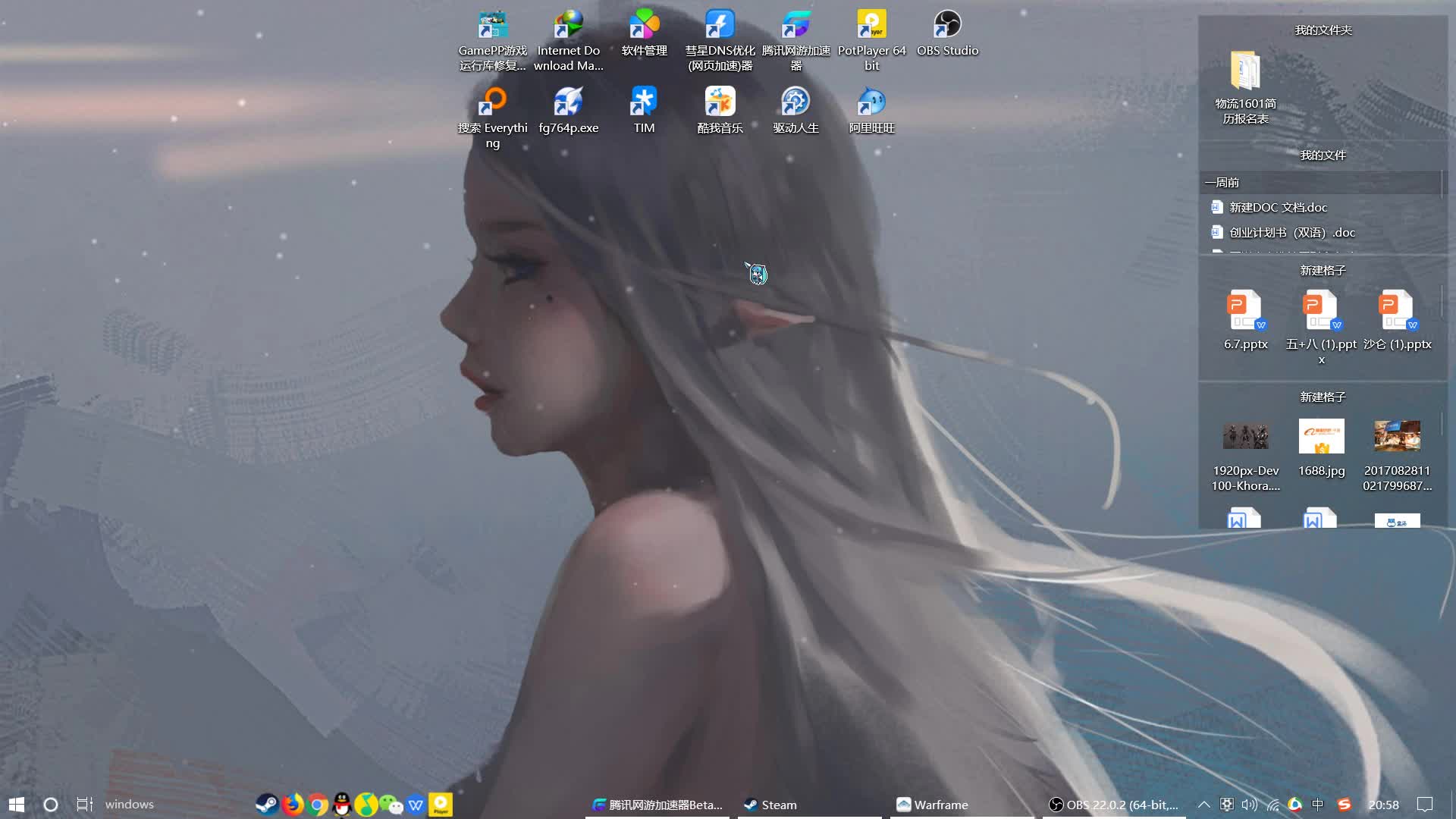Viewport: 1456px width, 819px height.
Task: Switch to 腾讯网游加速器Beta taskbar window
Action: (x=657, y=804)
